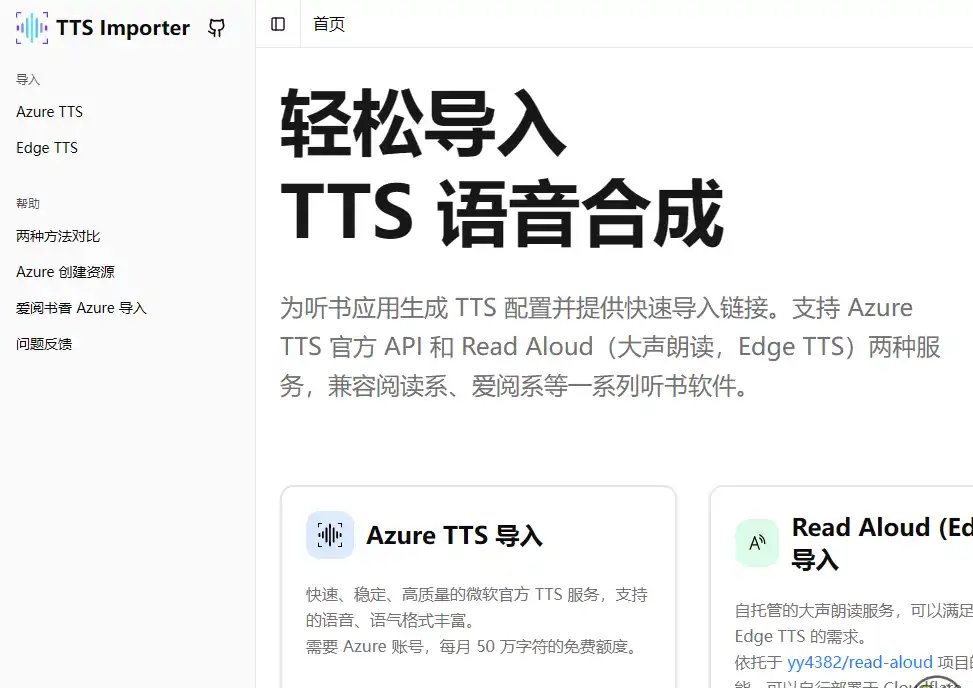Image resolution: width=973 pixels, height=688 pixels.
Task: Click the 帮助 section label
Action: tap(28, 203)
